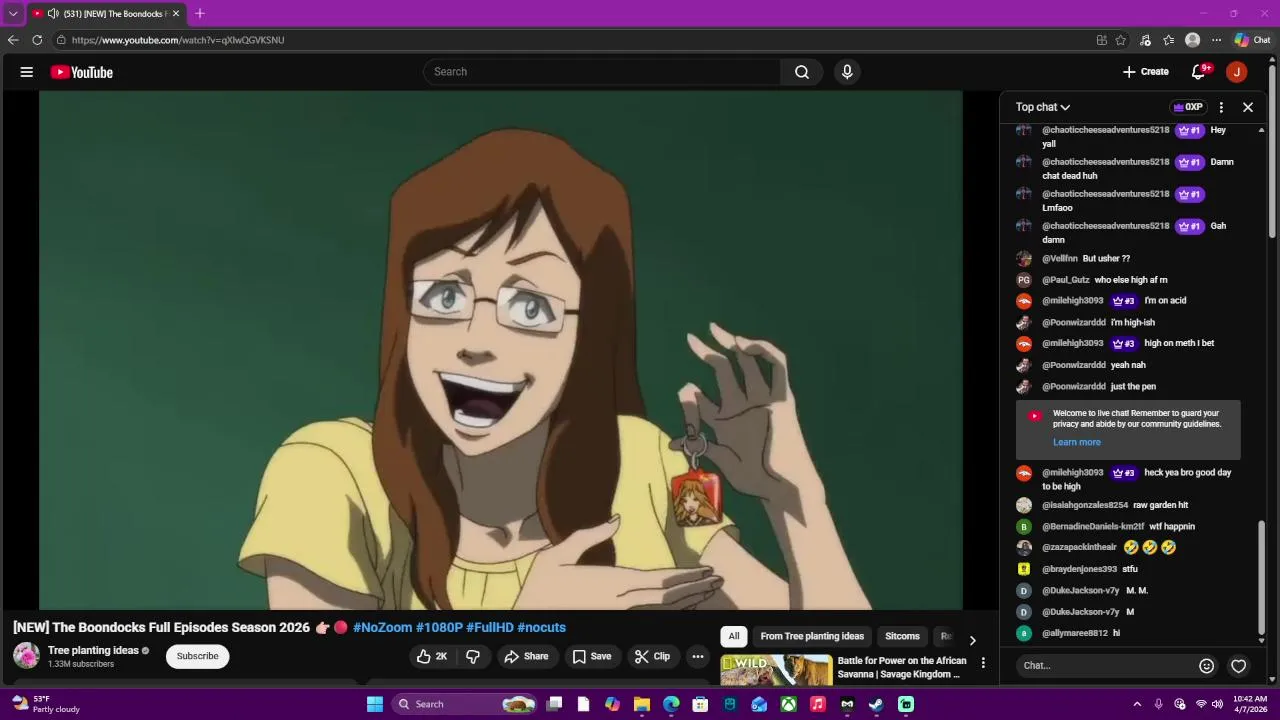Select the Sitcoms filter chip

[x=902, y=636]
